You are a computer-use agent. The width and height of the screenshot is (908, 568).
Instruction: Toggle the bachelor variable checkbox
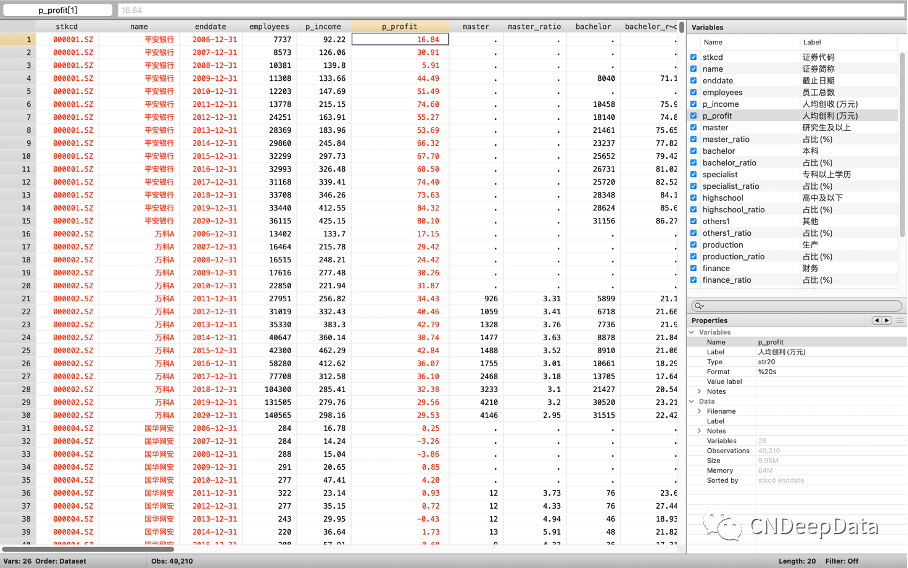(x=694, y=151)
